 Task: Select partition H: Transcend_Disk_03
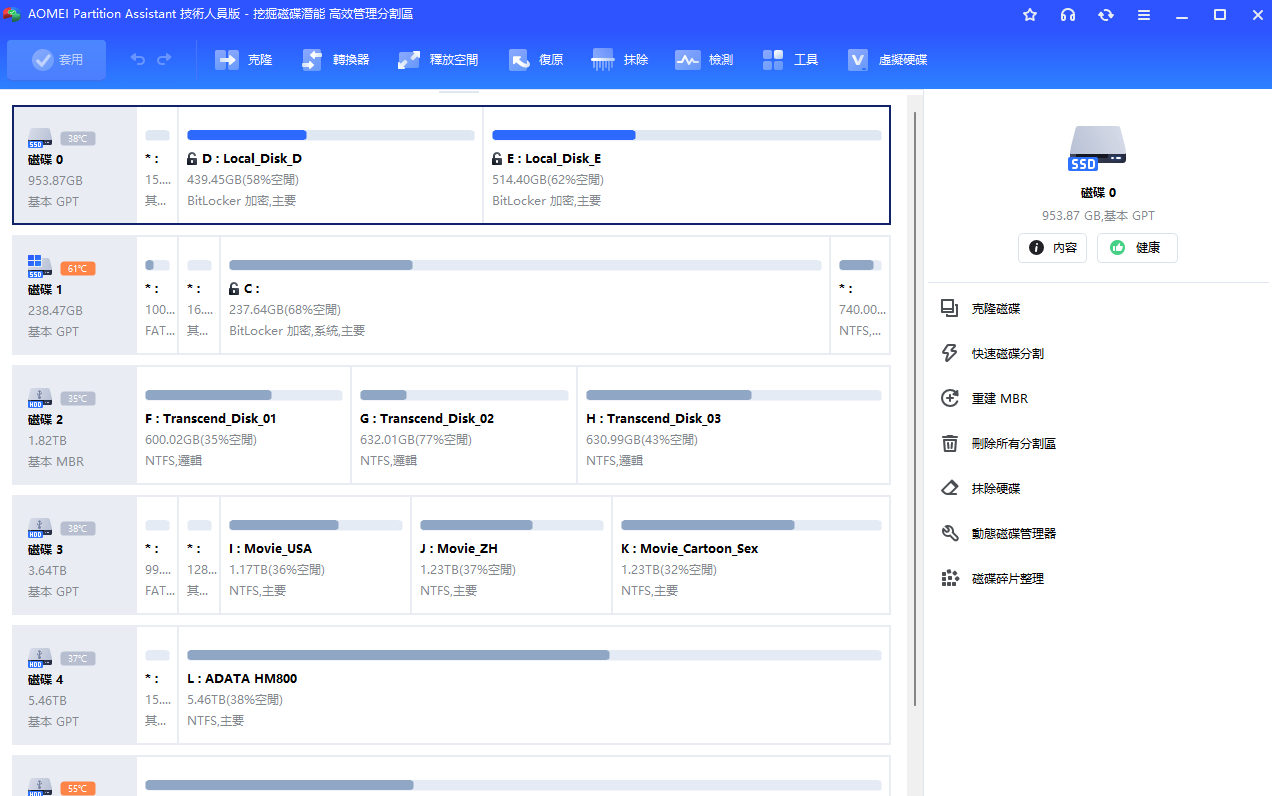(734, 425)
